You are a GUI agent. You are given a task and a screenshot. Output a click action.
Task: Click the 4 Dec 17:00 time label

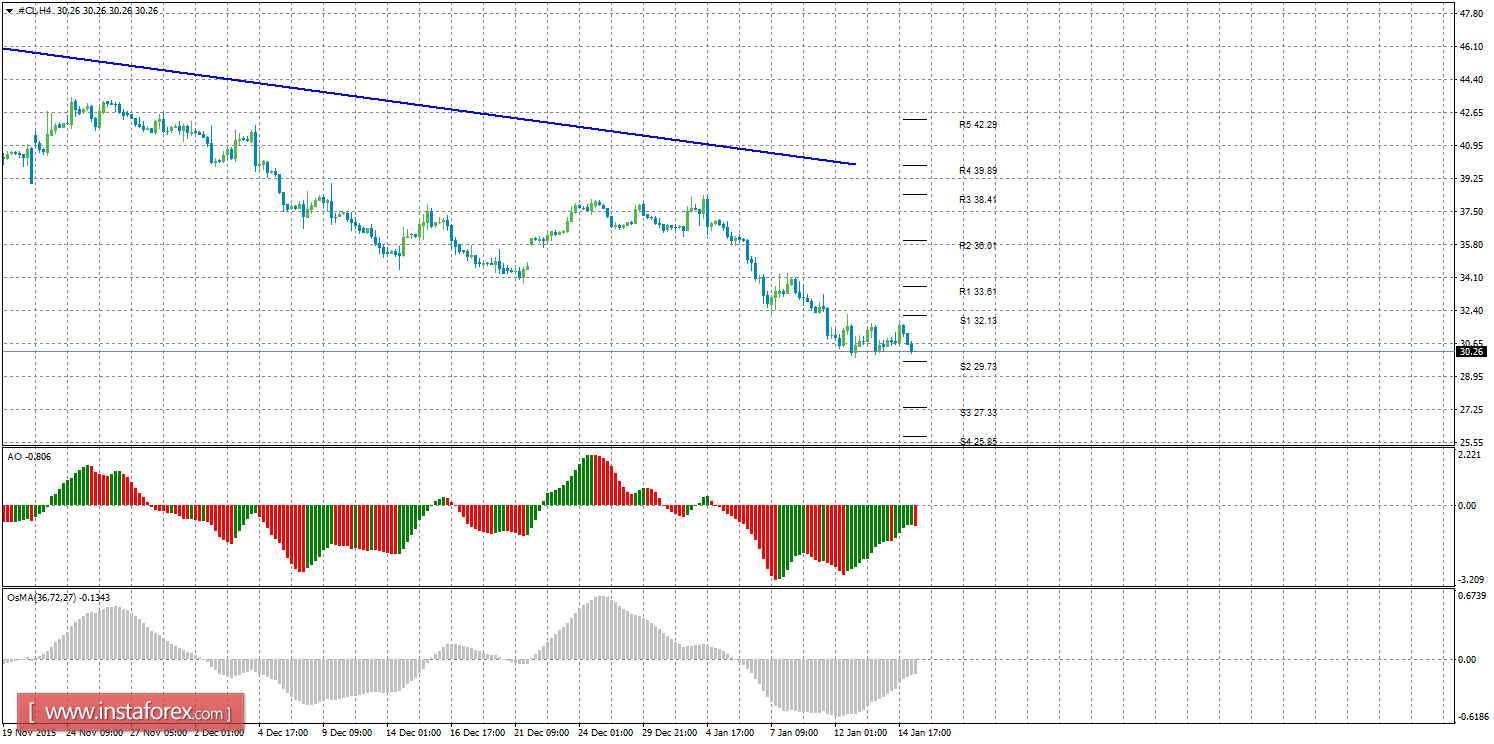pos(282,733)
